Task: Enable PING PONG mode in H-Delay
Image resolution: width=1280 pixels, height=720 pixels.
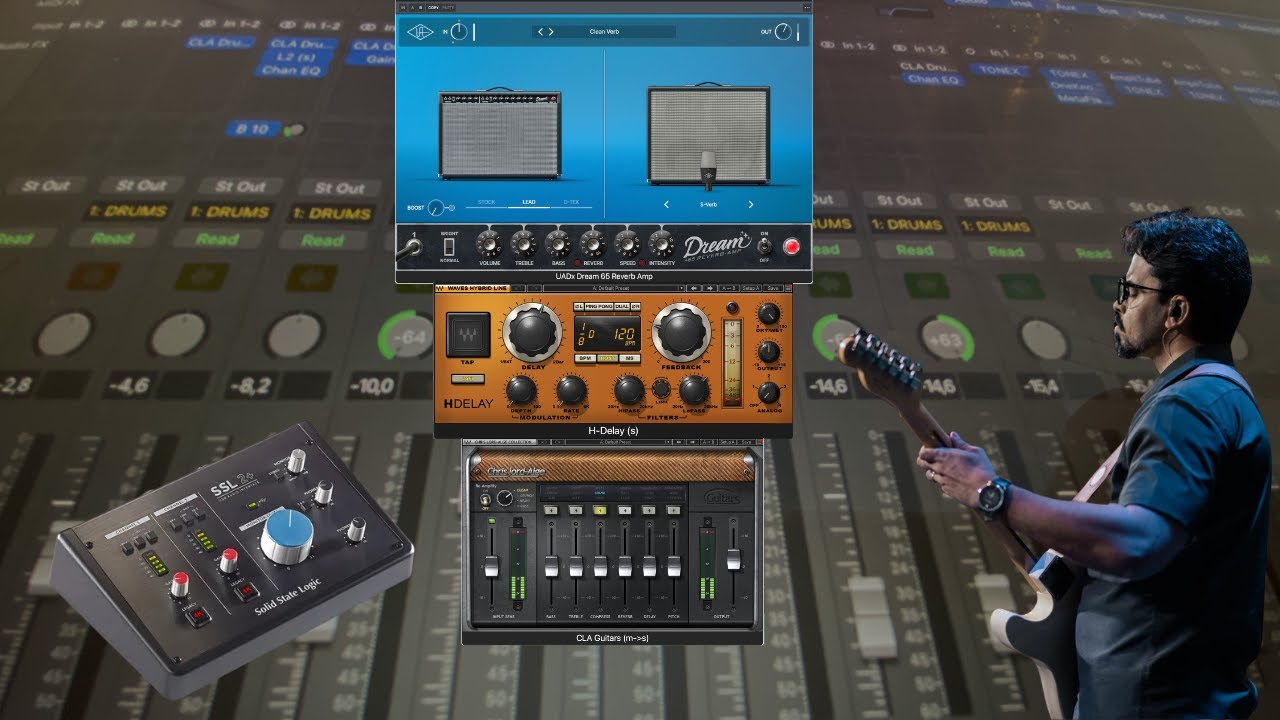Action: point(599,306)
